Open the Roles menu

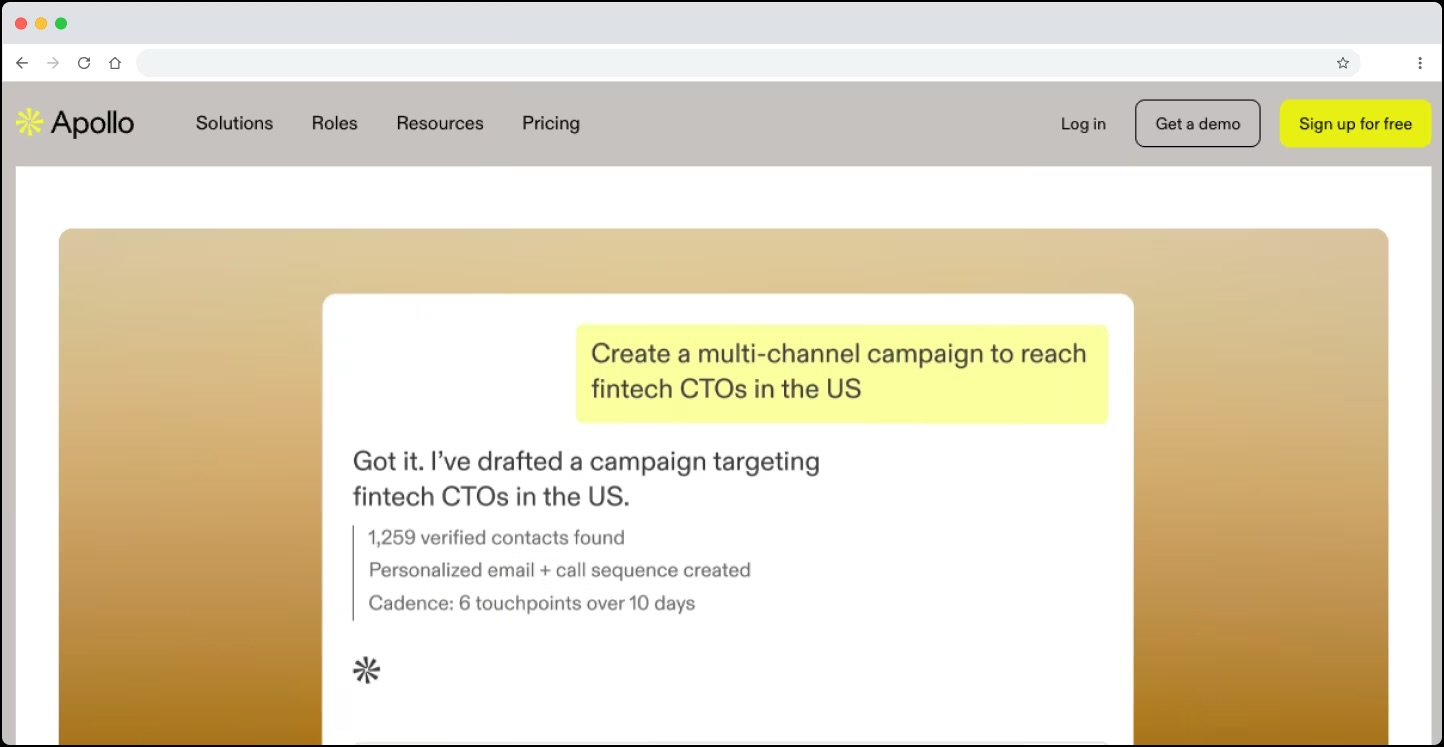coord(334,123)
